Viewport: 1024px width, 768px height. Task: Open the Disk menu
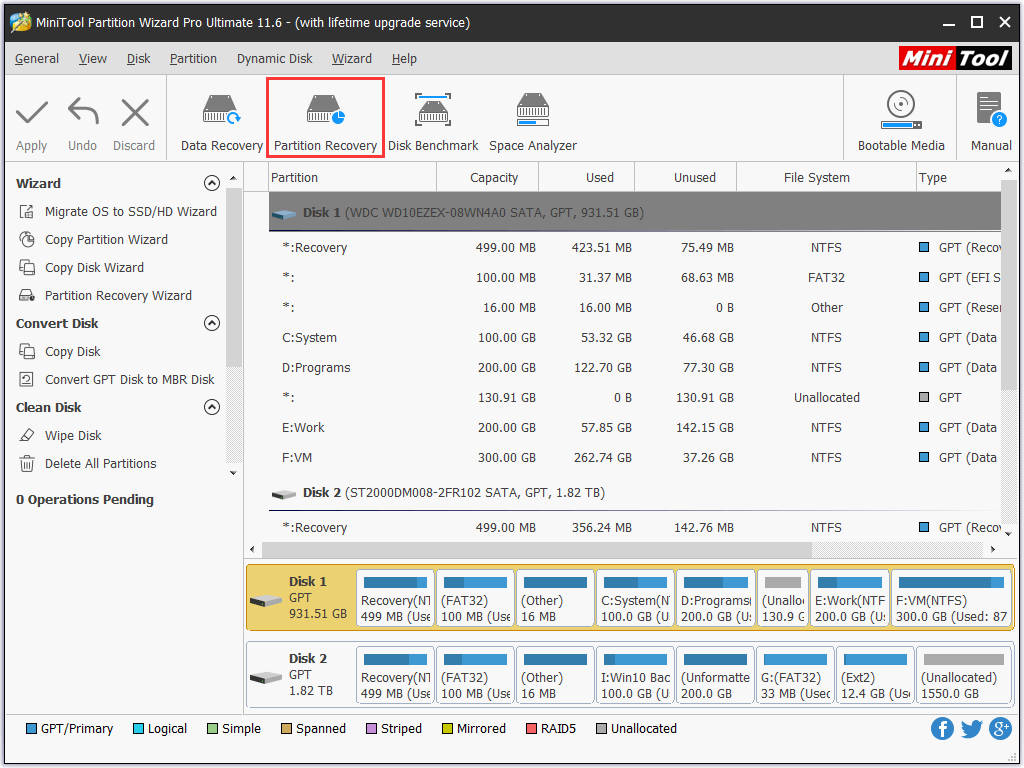138,59
